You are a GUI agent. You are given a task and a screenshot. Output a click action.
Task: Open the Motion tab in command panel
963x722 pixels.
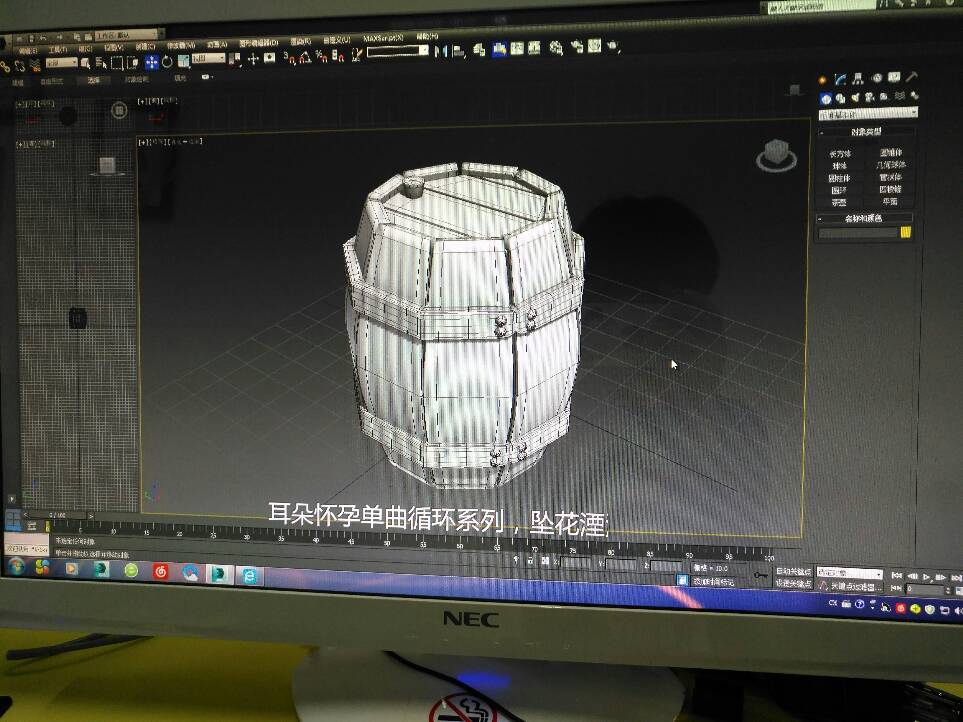point(876,78)
